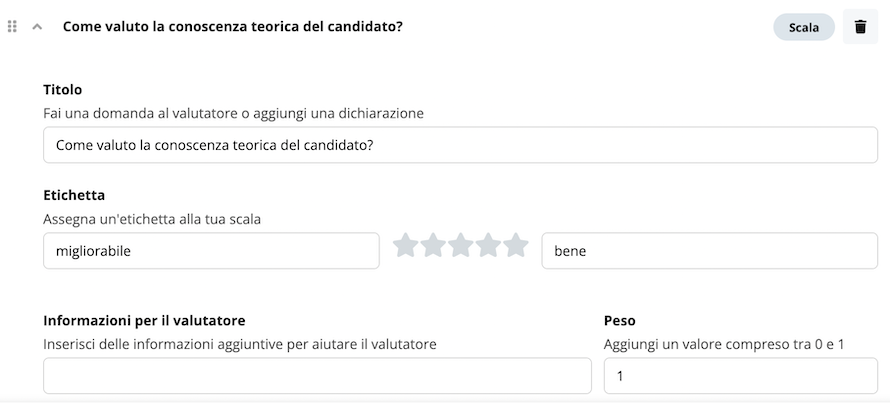The width and height of the screenshot is (890, 403).
Task: Edit the 'bene' label field
Action: tap(710, 251)
